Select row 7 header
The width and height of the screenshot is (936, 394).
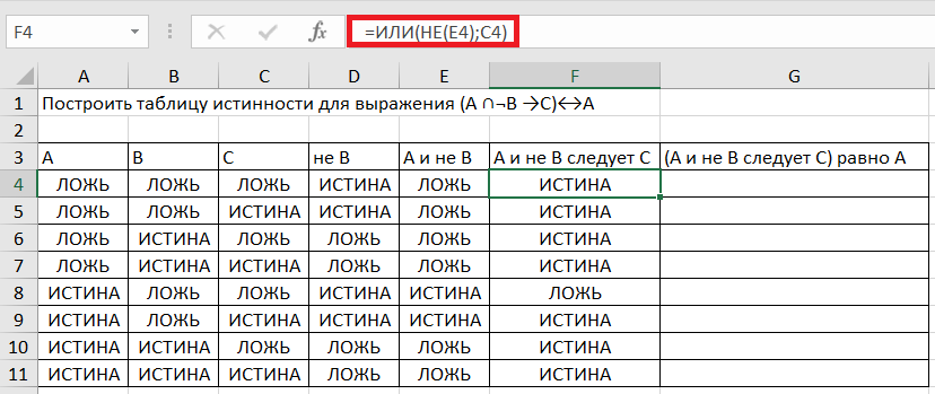[x=19, y=266]
